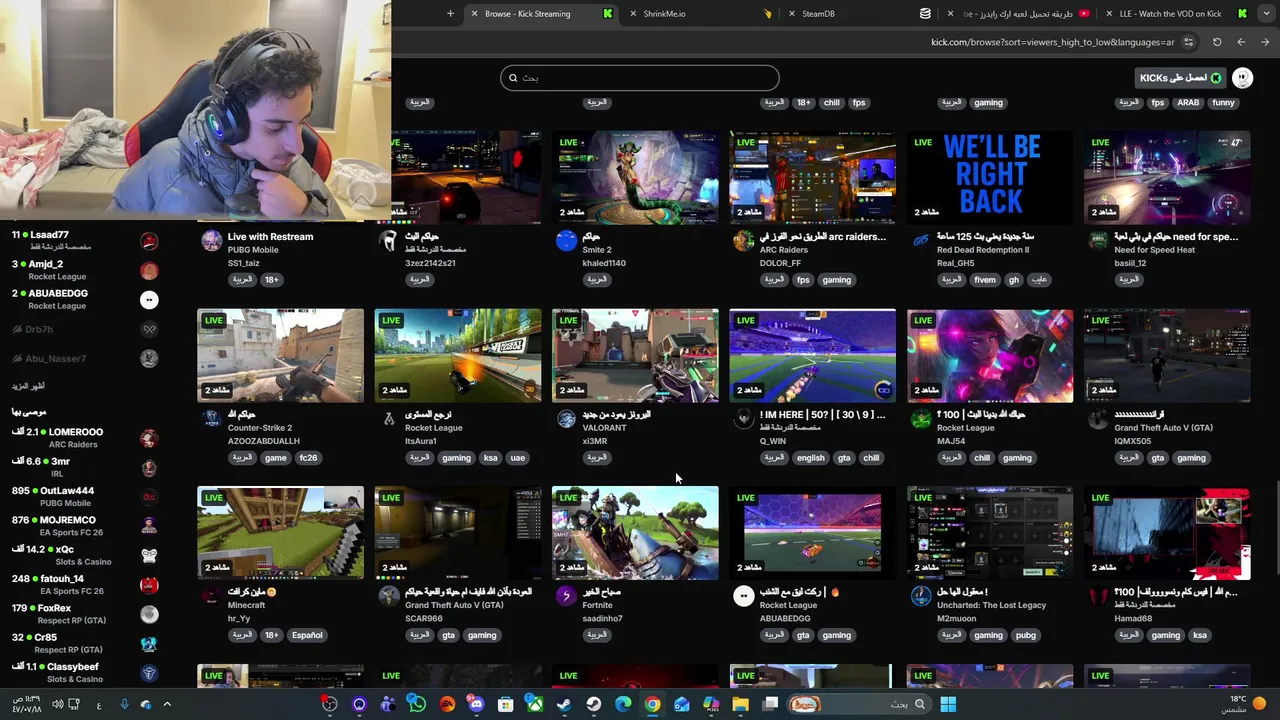Open M2muoon channel avatar
The image size is (1280, 720).
point(921,596)
